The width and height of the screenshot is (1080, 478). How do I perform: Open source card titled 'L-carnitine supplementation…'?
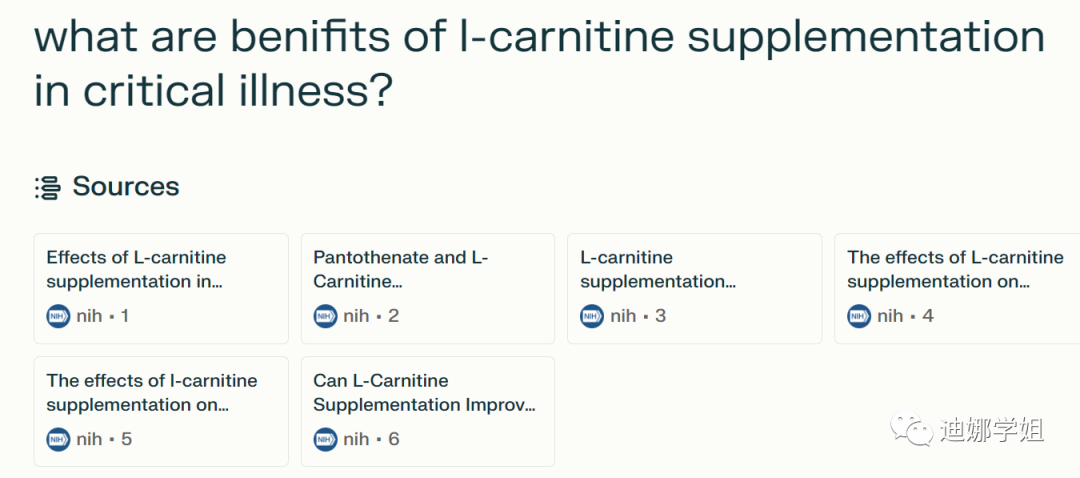694,270
